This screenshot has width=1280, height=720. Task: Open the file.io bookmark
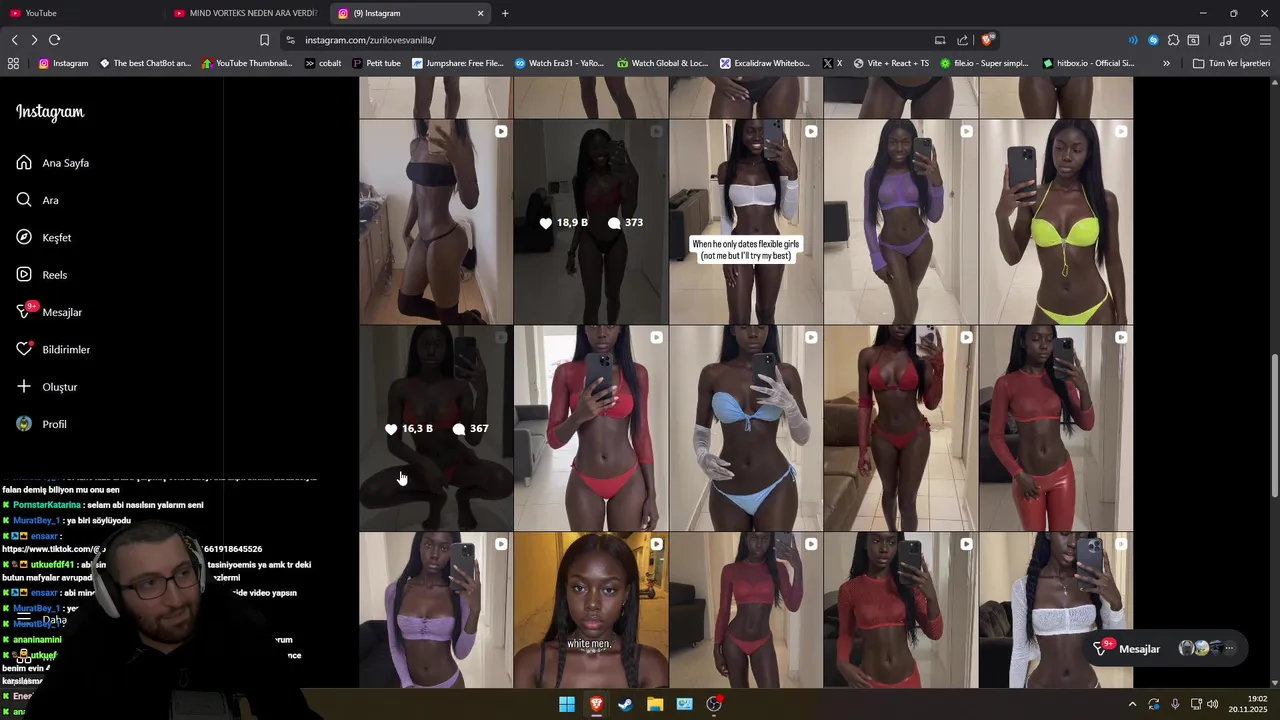click(x=983, y=63)
